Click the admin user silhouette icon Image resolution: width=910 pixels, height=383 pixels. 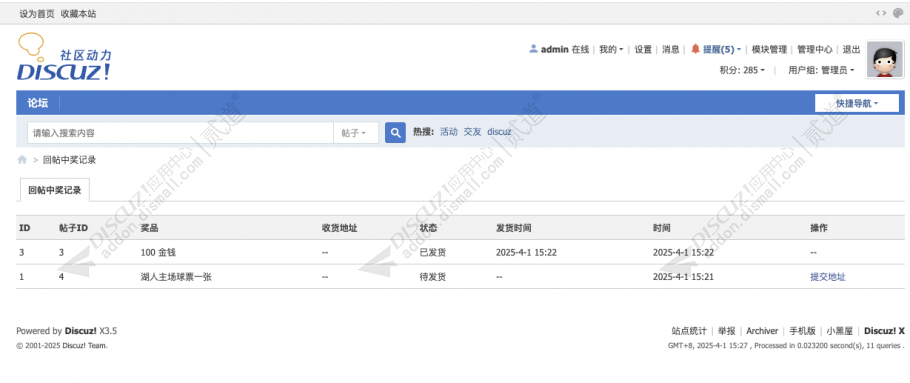[x=533, y=49]
